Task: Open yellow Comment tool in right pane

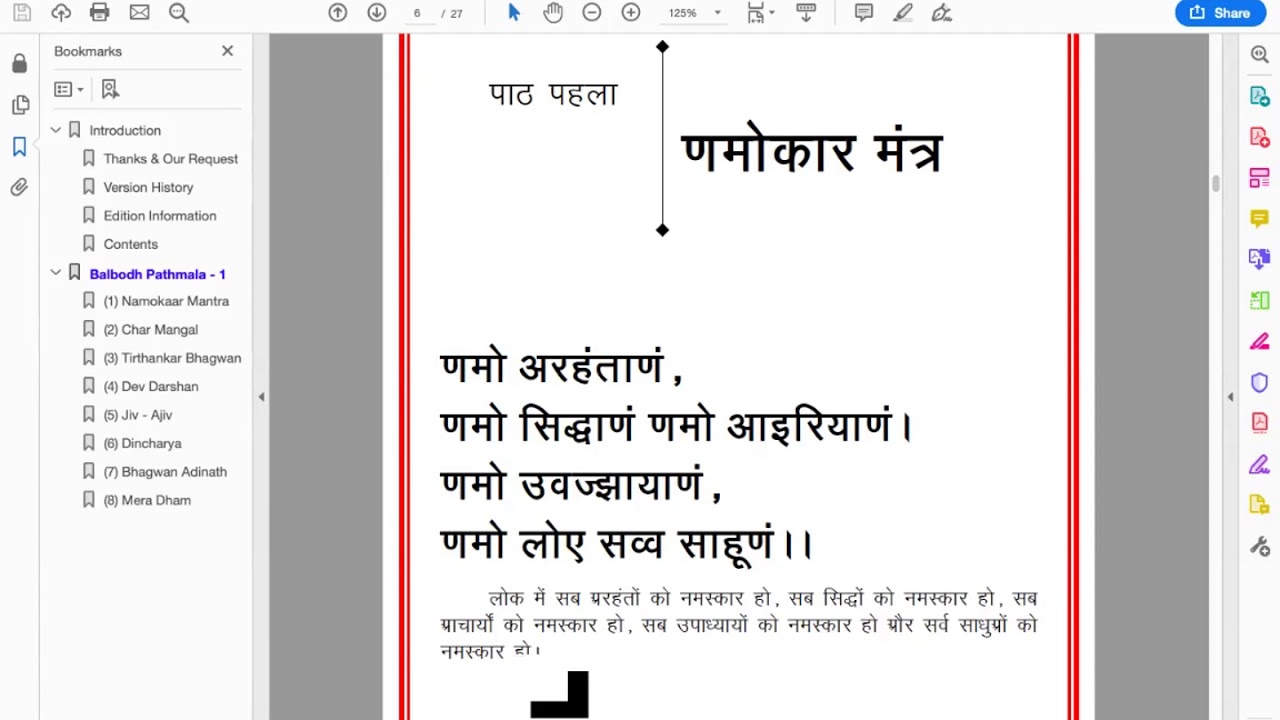Action: [1259, 219]
